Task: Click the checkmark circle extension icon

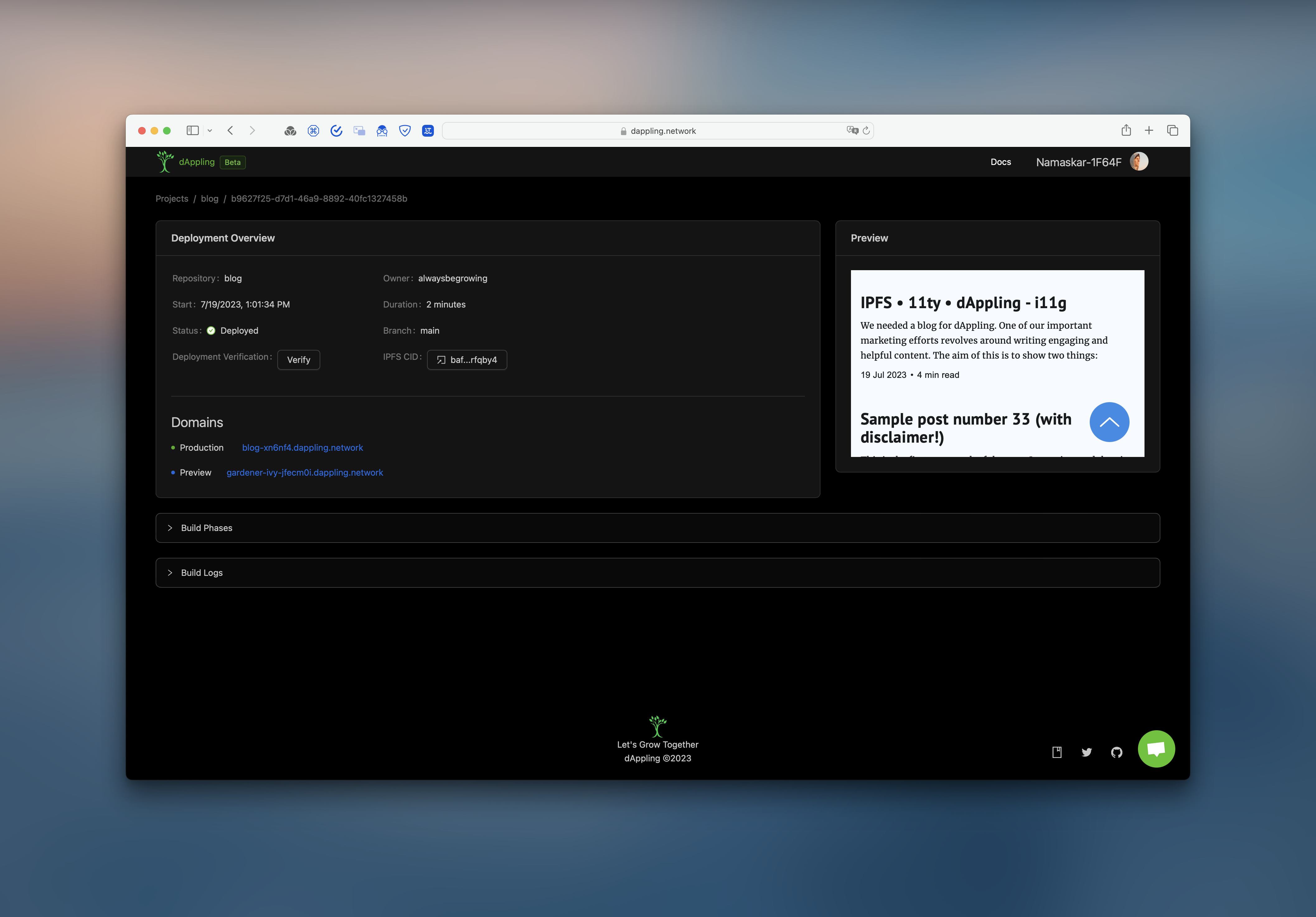Action: click(x=336, y=131)
